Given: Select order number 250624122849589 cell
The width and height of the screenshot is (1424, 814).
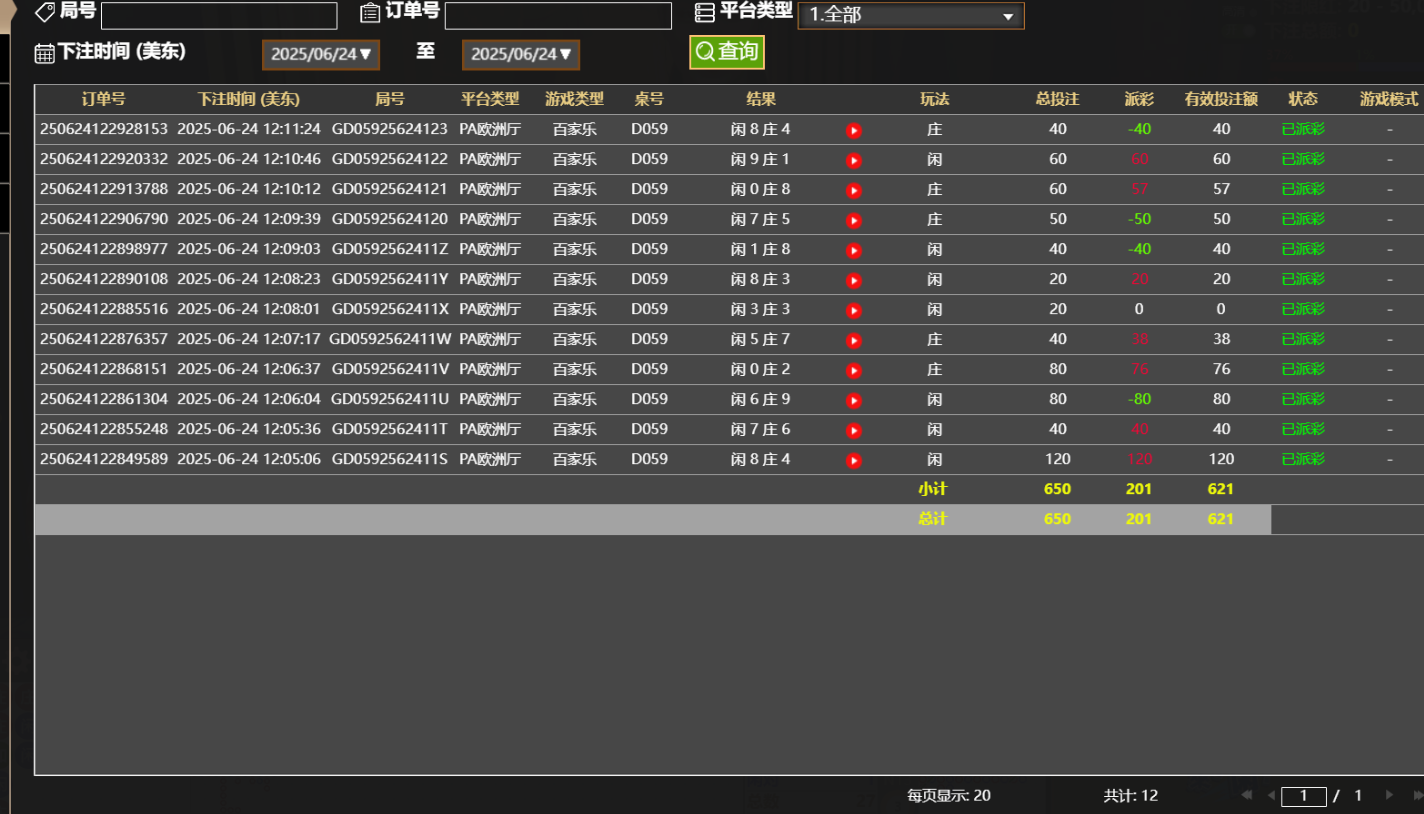Looking at the screenshot, I should click(x=104, y=459).
